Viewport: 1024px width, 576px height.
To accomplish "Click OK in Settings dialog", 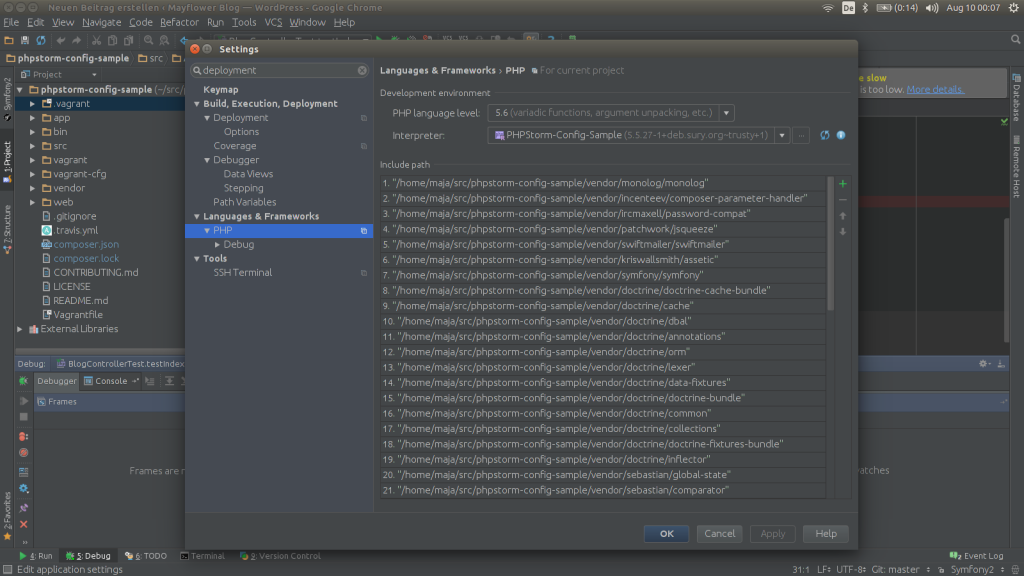I will coord(666,534).
